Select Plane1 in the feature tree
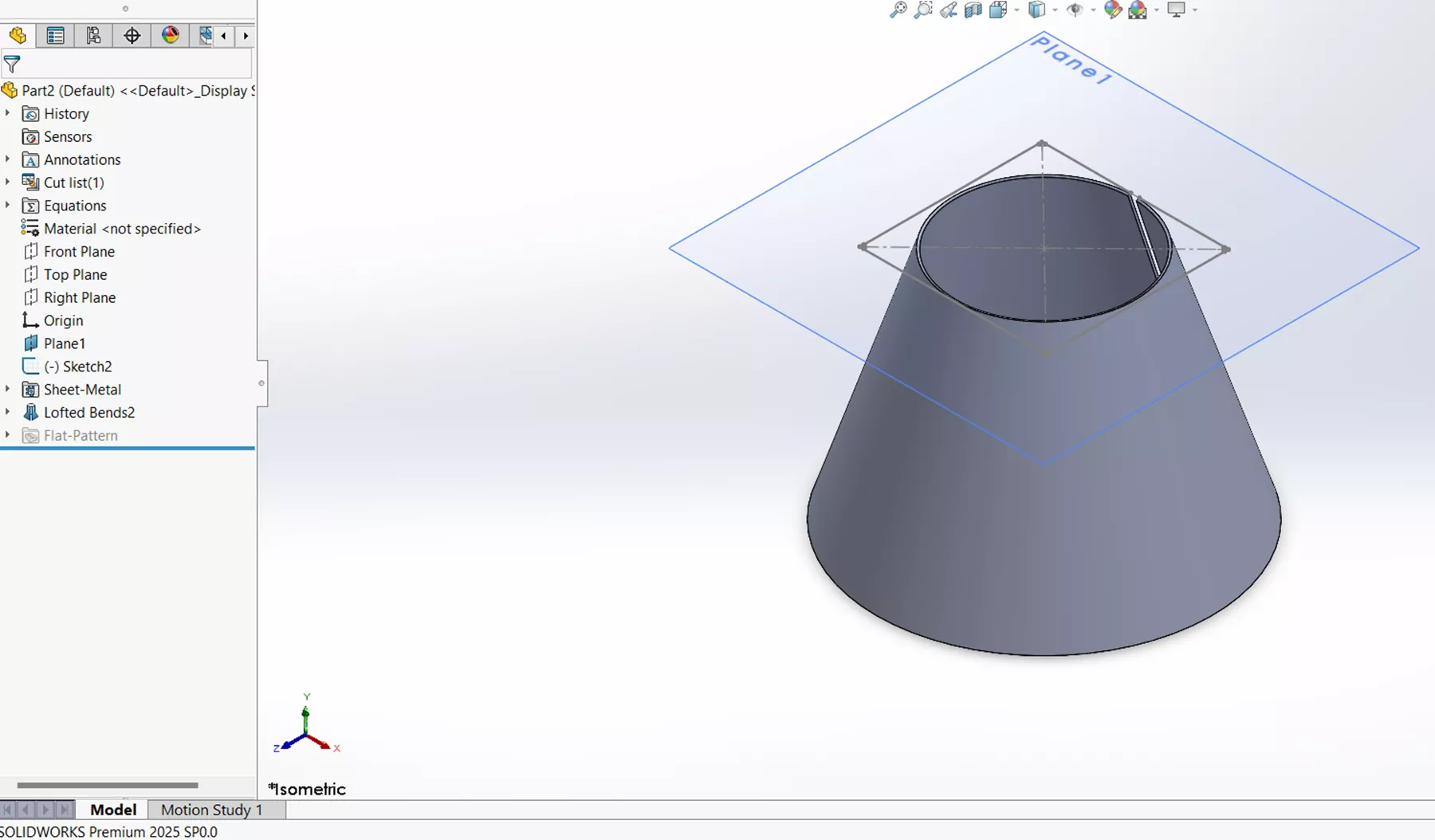The height and width of the screenshot is (840, 1435). 65,343
